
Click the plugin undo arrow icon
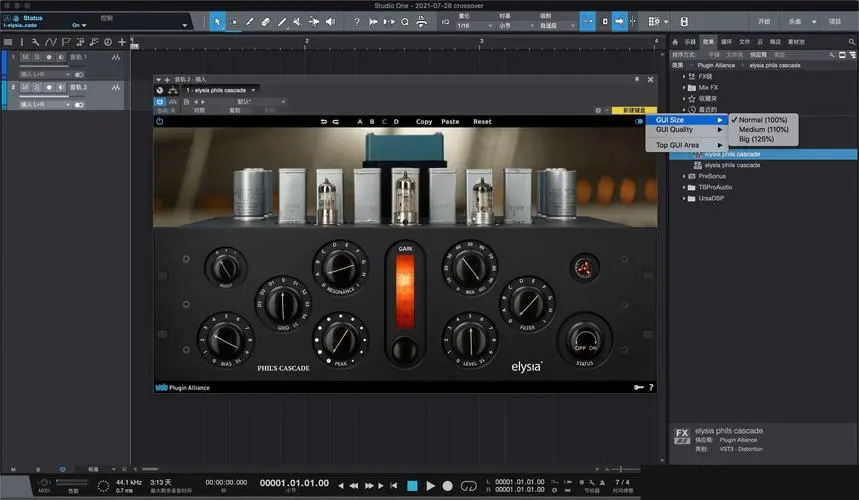pos(324,122)
